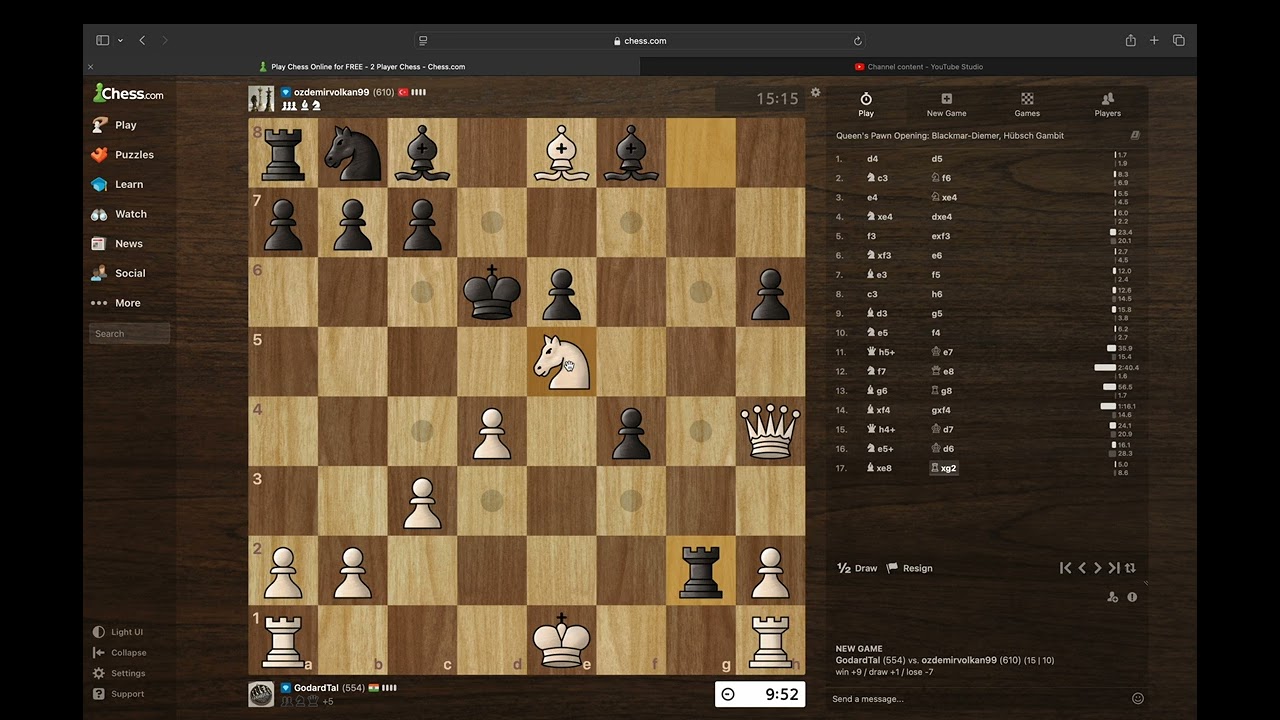Click the add friend icon
Screen dimensions: 1280x720
click(x=1113, y=597)
